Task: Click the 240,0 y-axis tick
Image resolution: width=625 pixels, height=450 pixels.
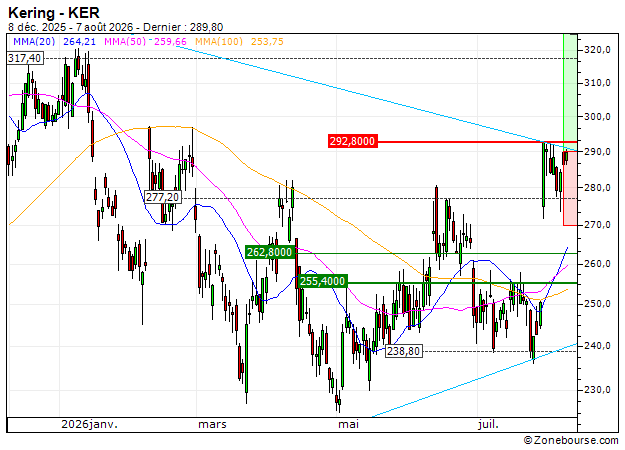Action: coord(597,346)
